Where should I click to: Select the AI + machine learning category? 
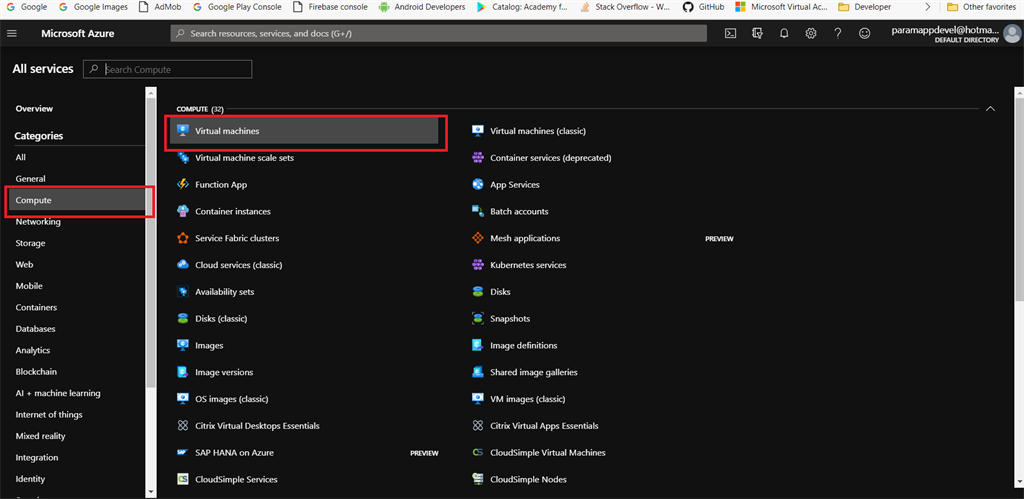[x=58, y=393]
